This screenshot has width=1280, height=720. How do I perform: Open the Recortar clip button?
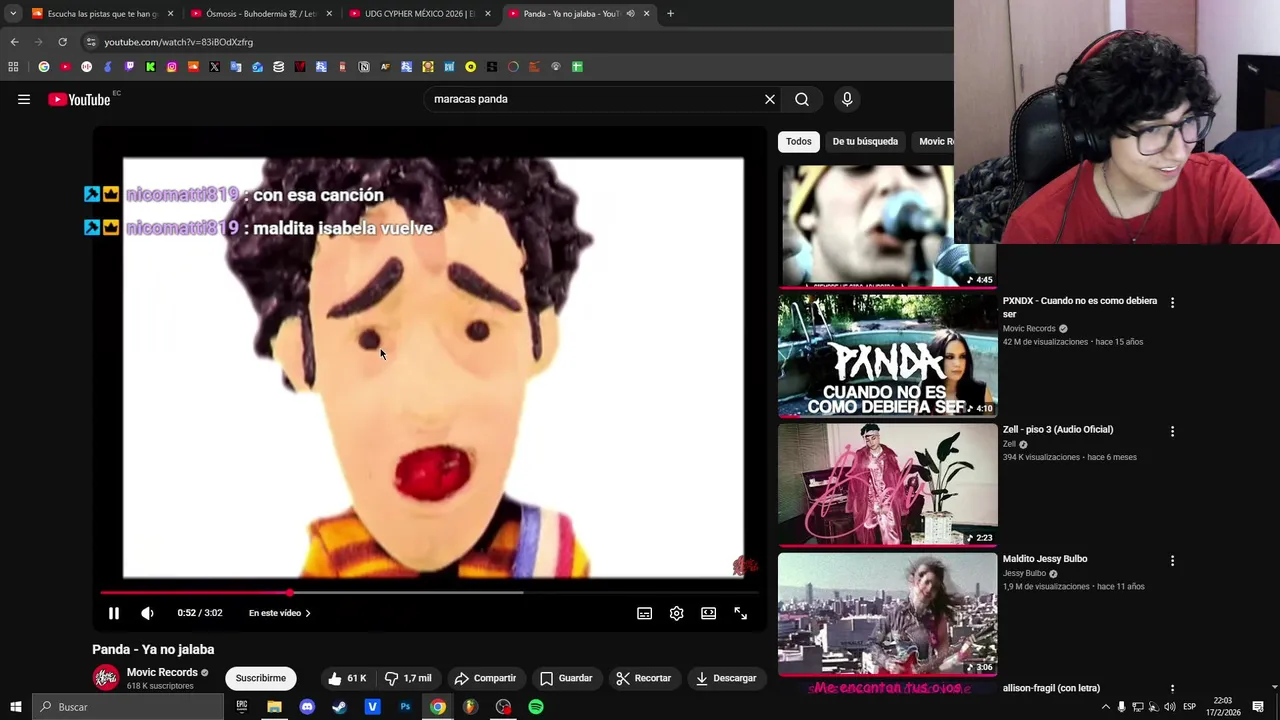point(643,678)
